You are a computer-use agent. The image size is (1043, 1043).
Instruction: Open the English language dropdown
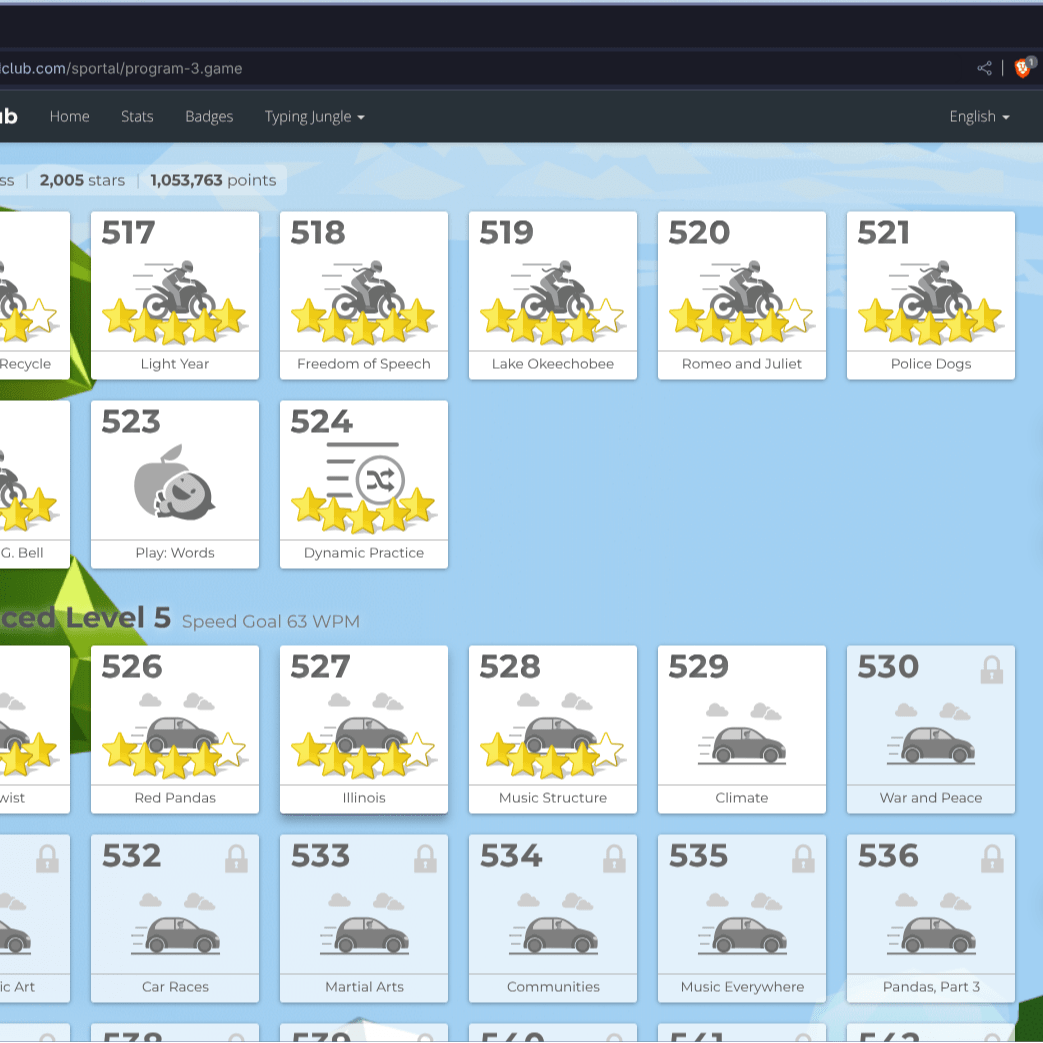(x=979, y=117)
